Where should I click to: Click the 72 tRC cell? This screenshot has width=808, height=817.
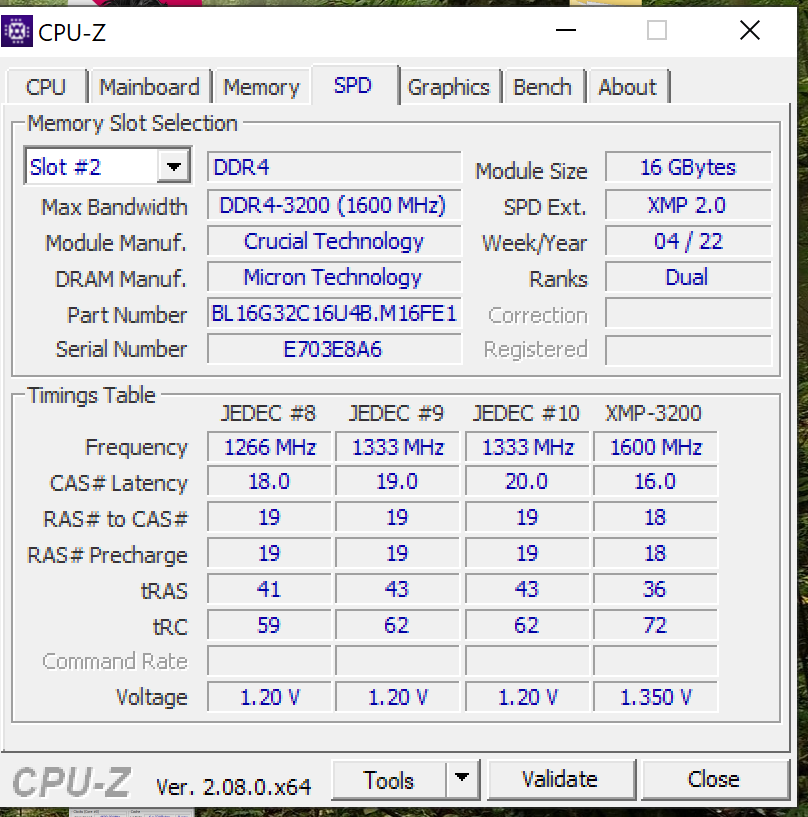655,625
